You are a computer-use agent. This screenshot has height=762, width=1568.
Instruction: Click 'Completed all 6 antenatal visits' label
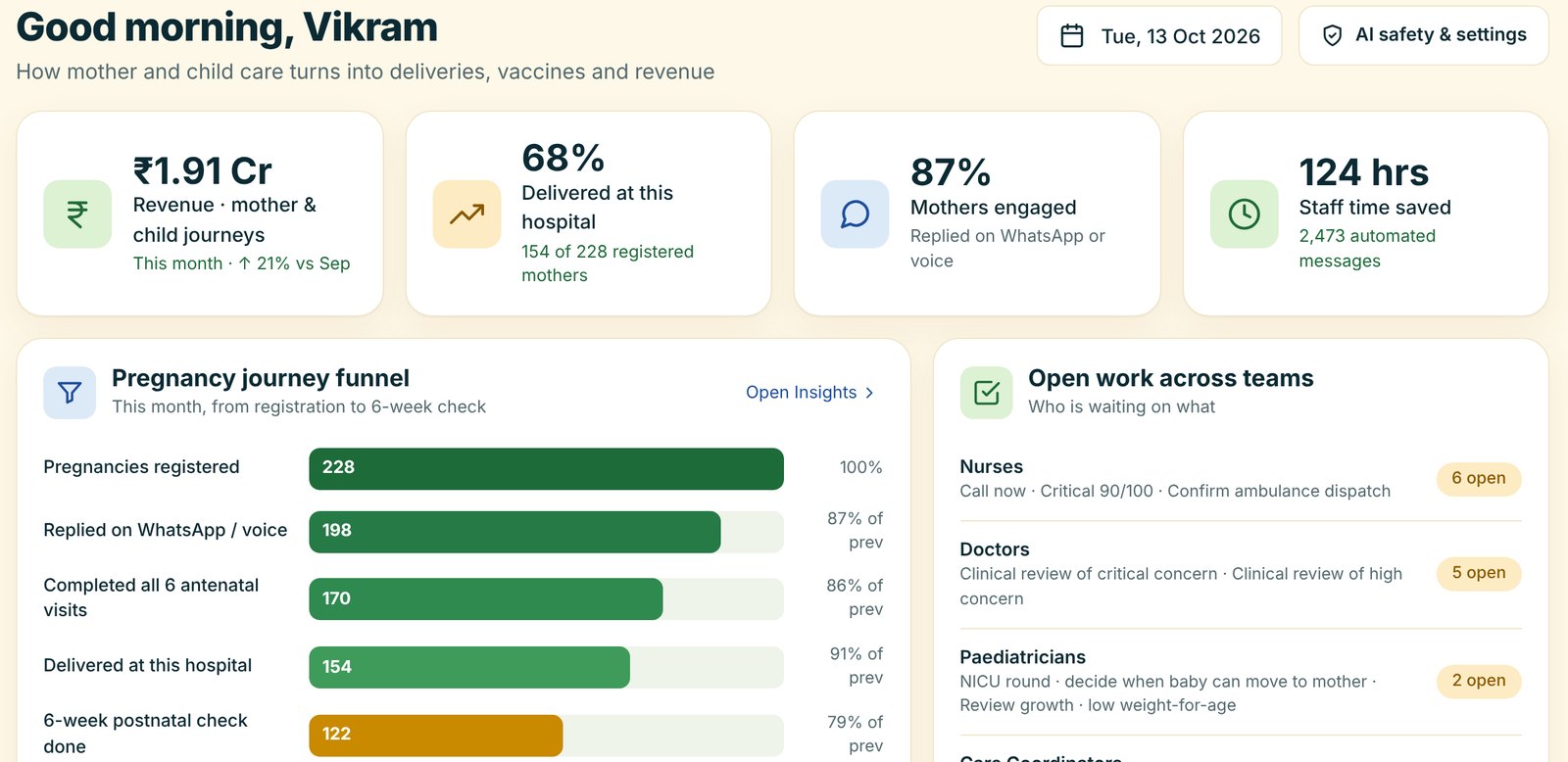click(151, 597)
